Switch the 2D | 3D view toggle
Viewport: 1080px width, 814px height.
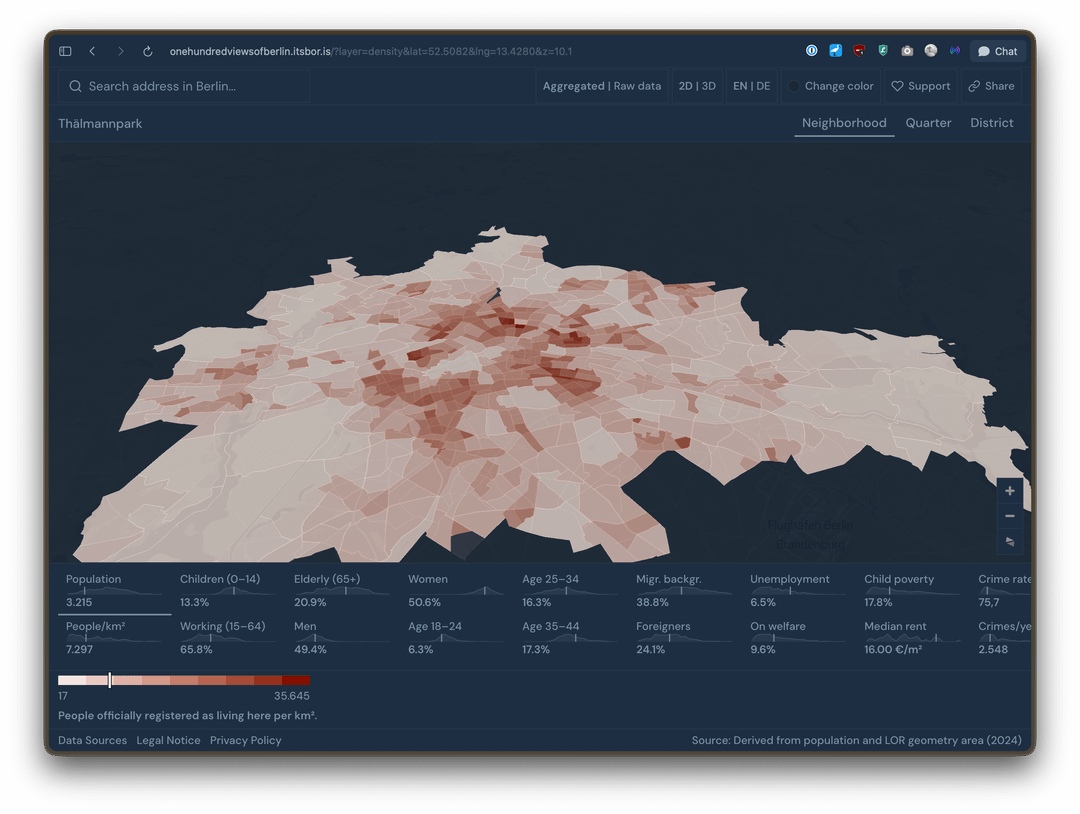697,86
